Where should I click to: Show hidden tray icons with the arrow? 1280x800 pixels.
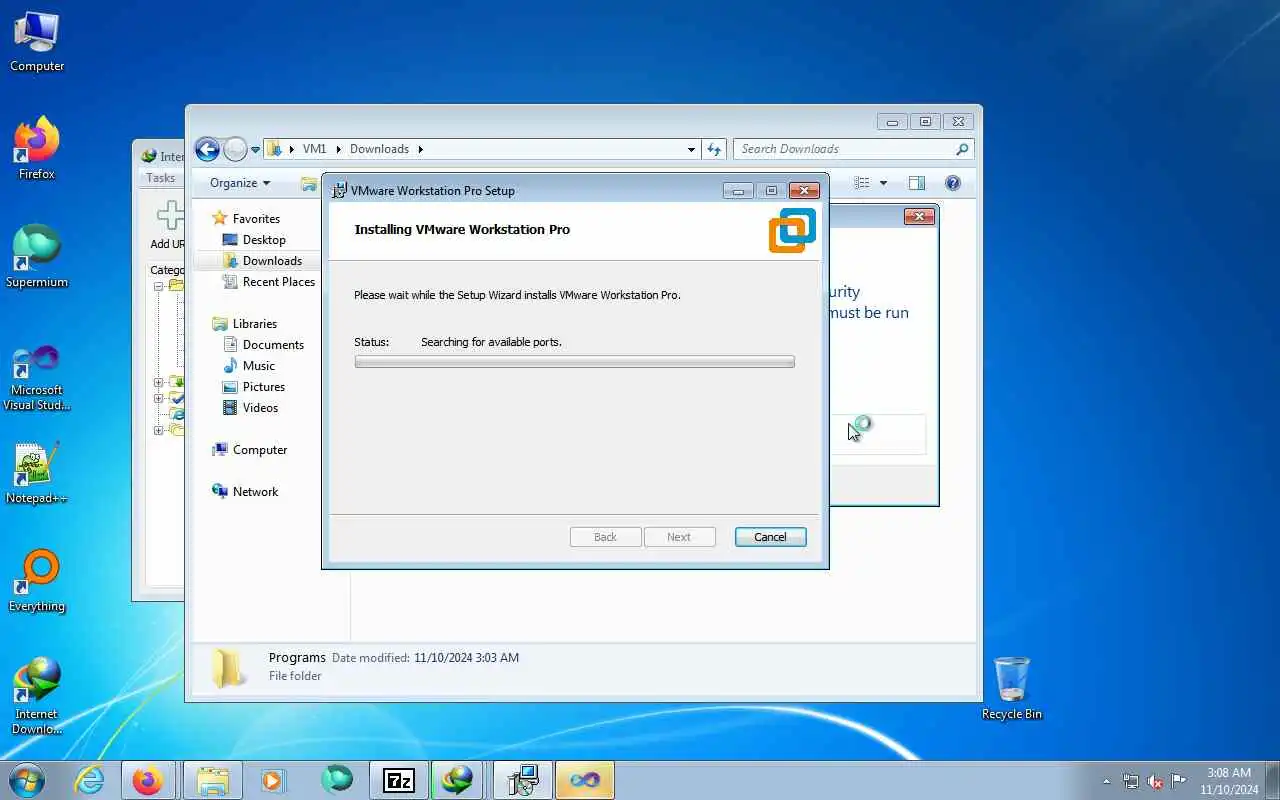tap(1106, 781)
